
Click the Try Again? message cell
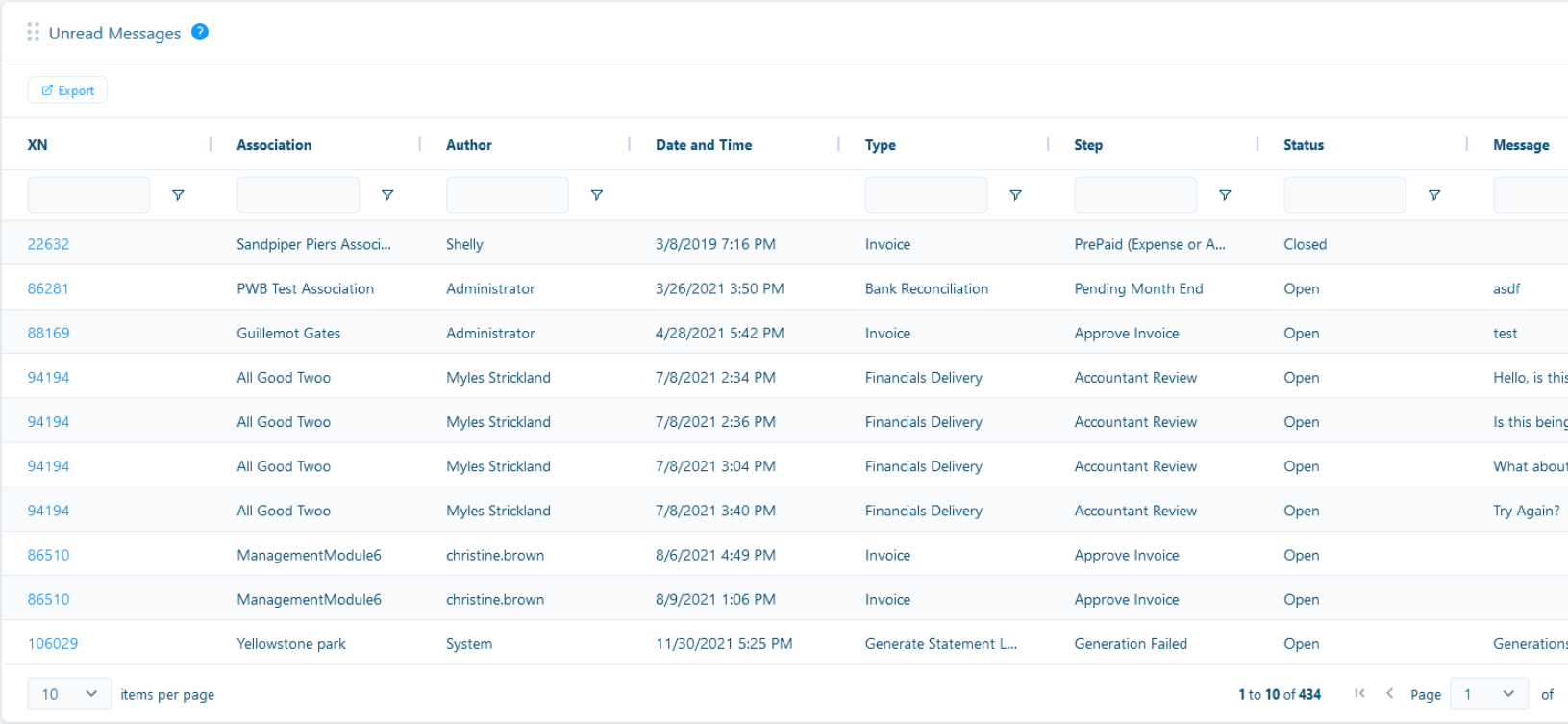point(1527,511)
